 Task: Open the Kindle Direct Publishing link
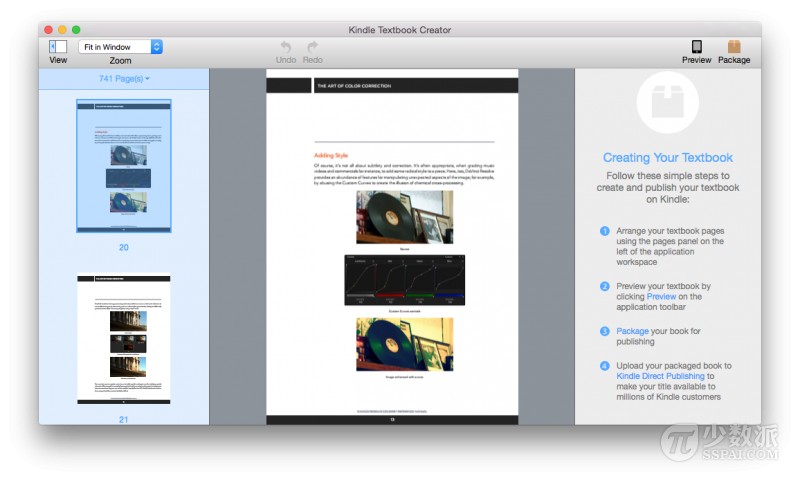point(660,376)
